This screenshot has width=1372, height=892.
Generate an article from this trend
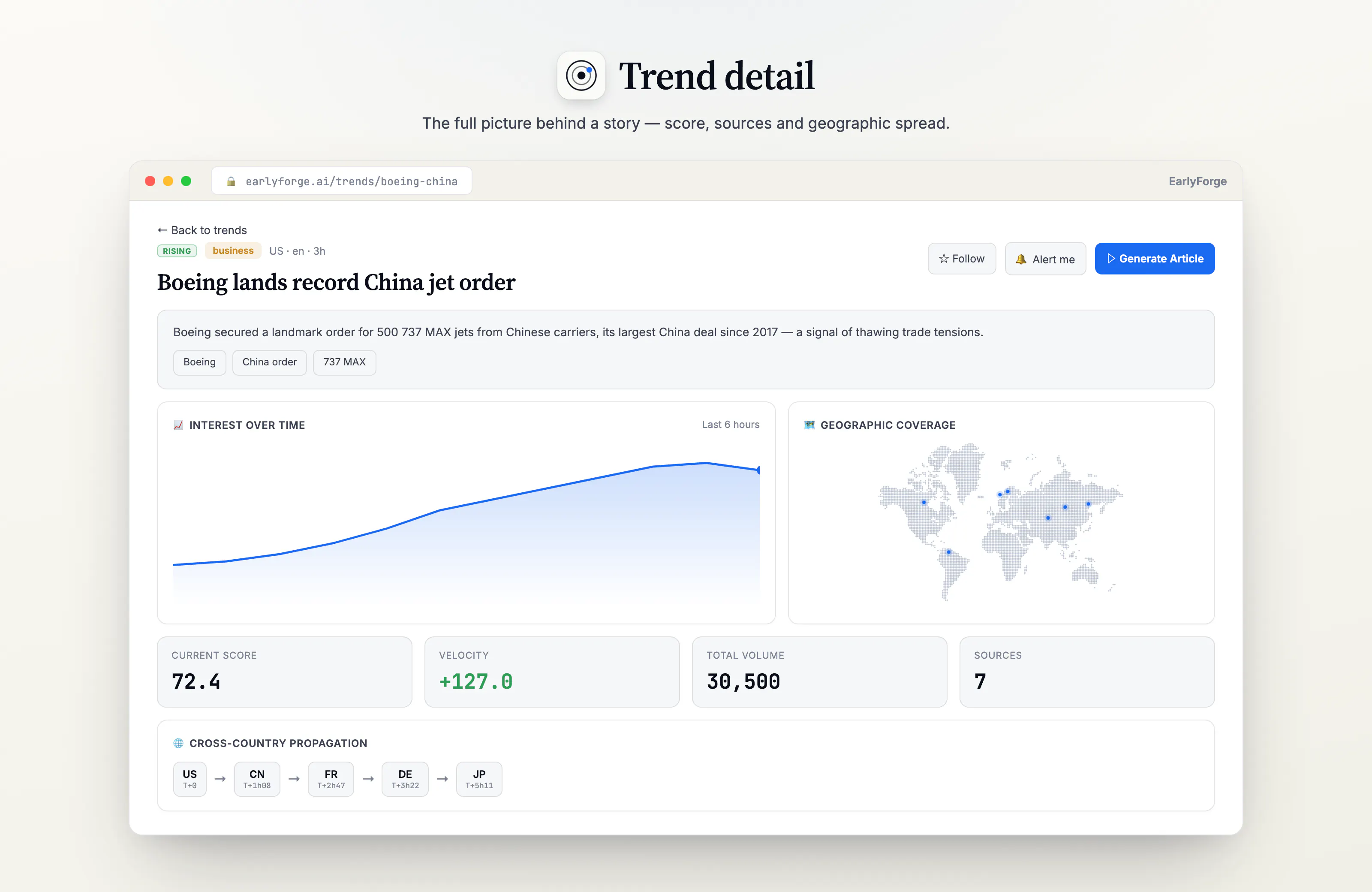(1155, 259)
